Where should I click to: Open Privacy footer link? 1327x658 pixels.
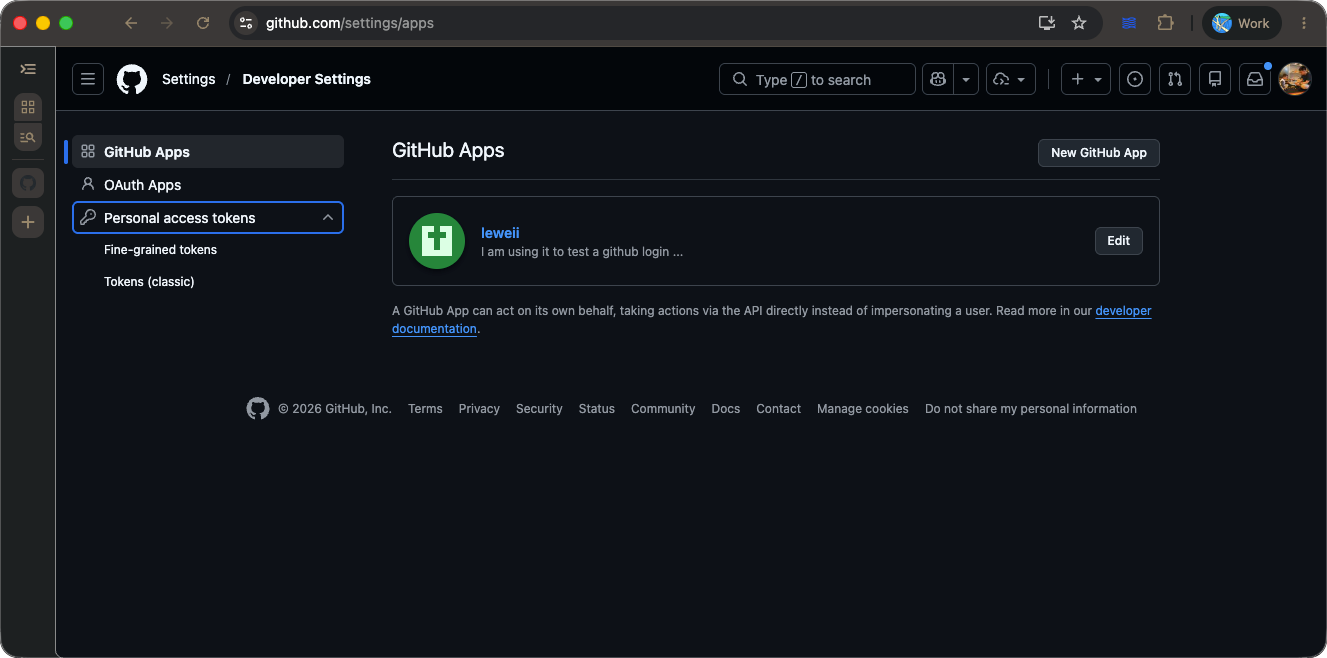(479, 409)
